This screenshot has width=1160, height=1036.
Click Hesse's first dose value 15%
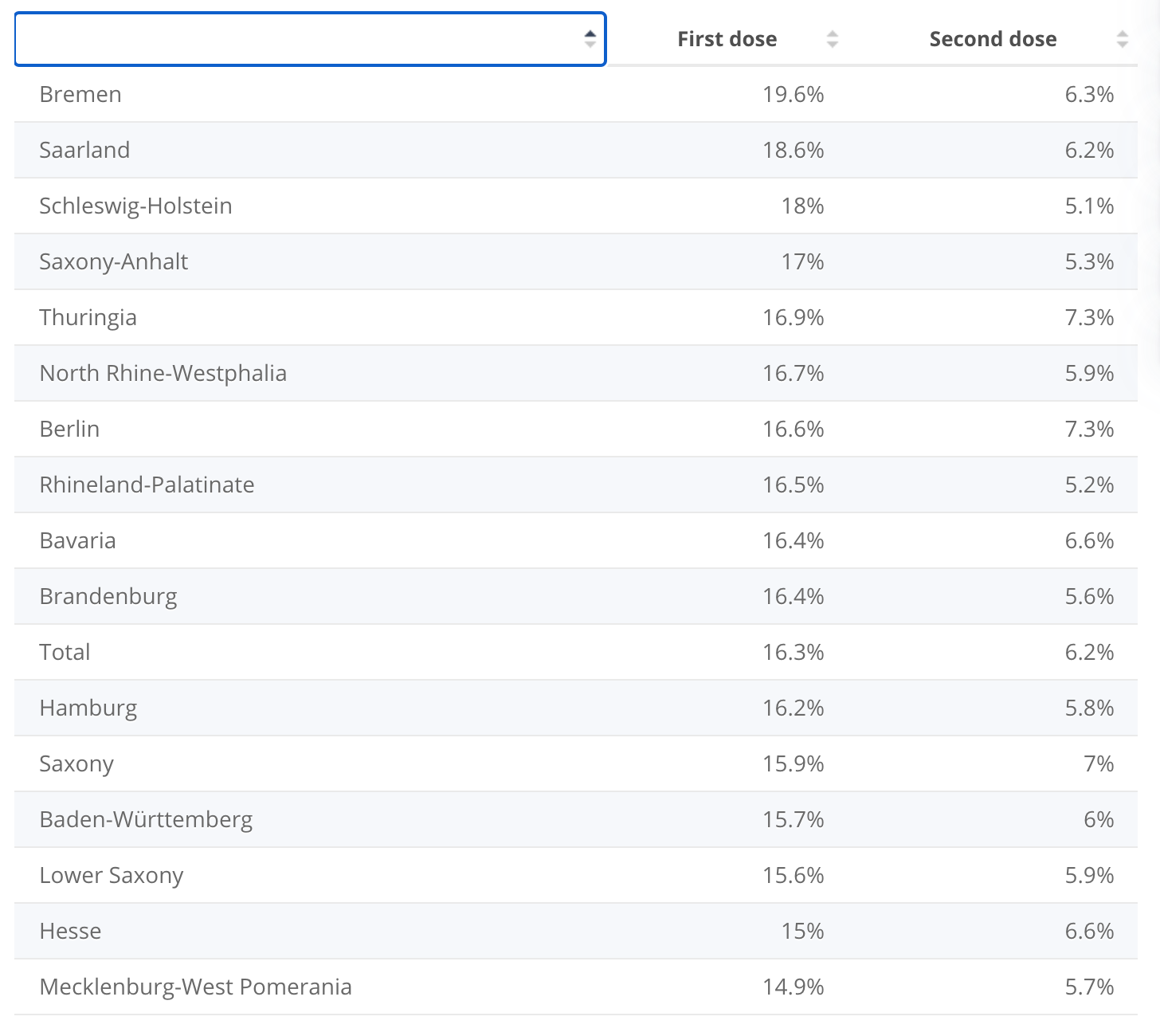pyautogui.click(x=802, y=931)
